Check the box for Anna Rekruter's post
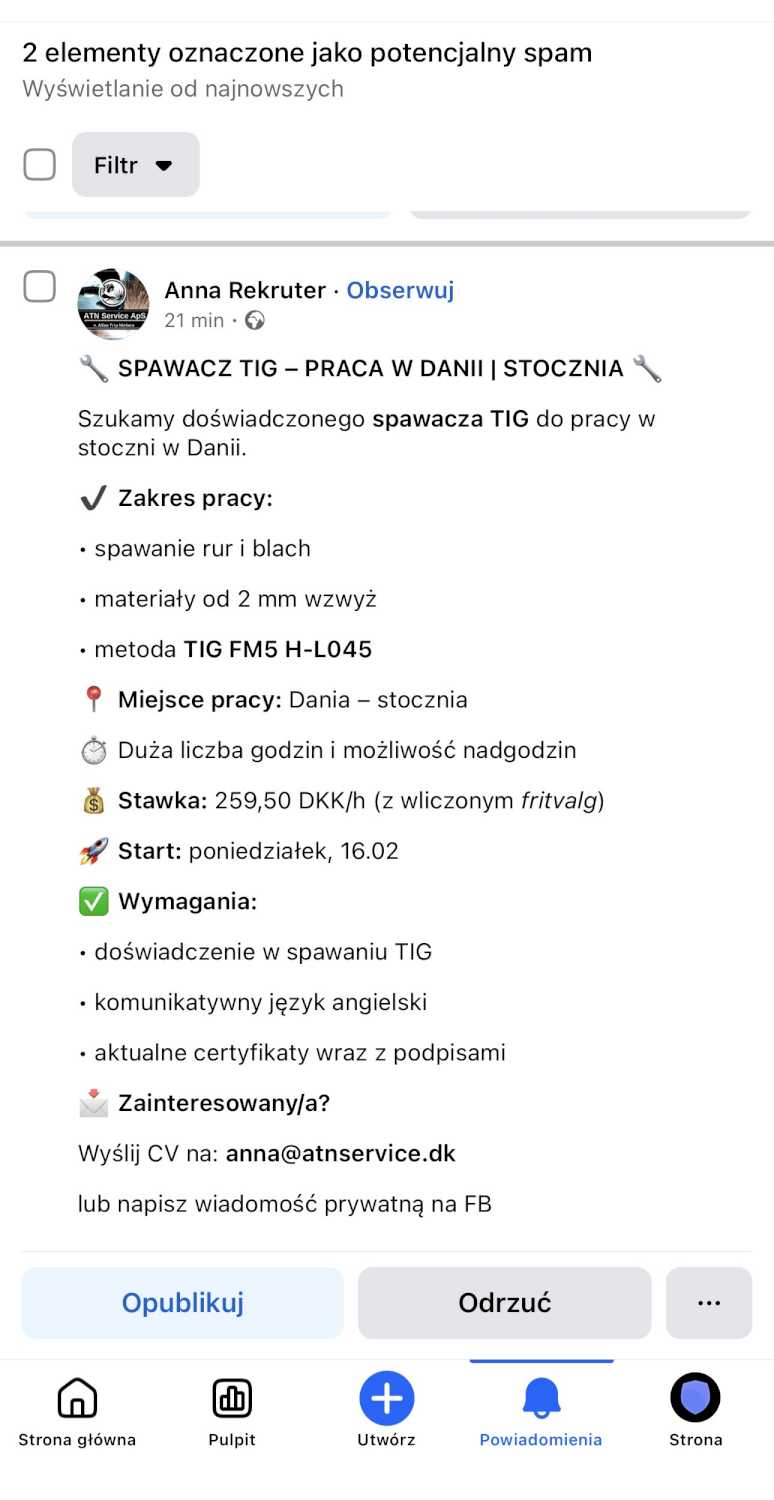Viewport: 774px width, 1500px height. pos(40,287)
